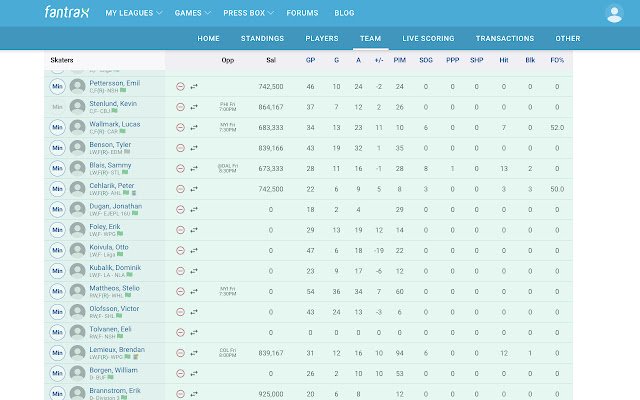
Task: Toggle Min status for Olofsson, Victor
Action: (x=58, y=312)
